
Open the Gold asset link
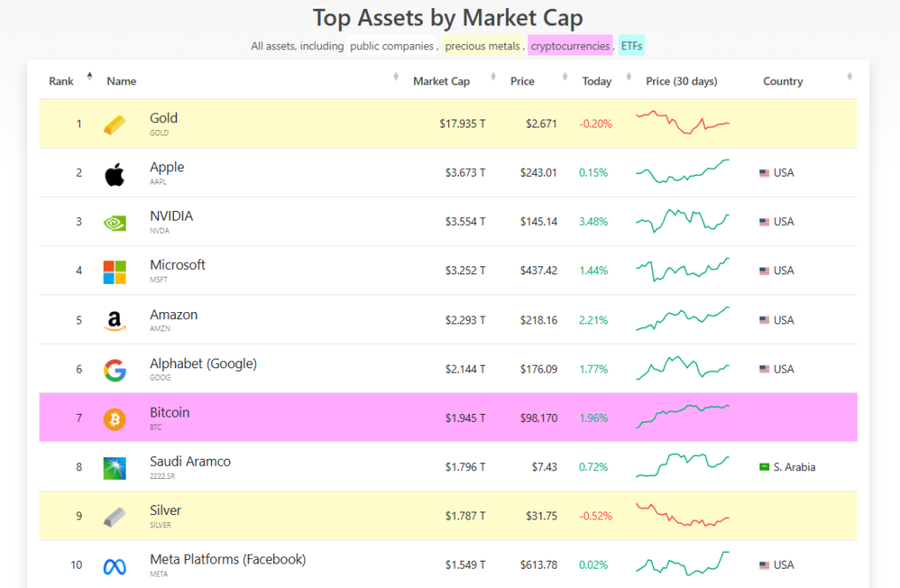pos(164,118)
